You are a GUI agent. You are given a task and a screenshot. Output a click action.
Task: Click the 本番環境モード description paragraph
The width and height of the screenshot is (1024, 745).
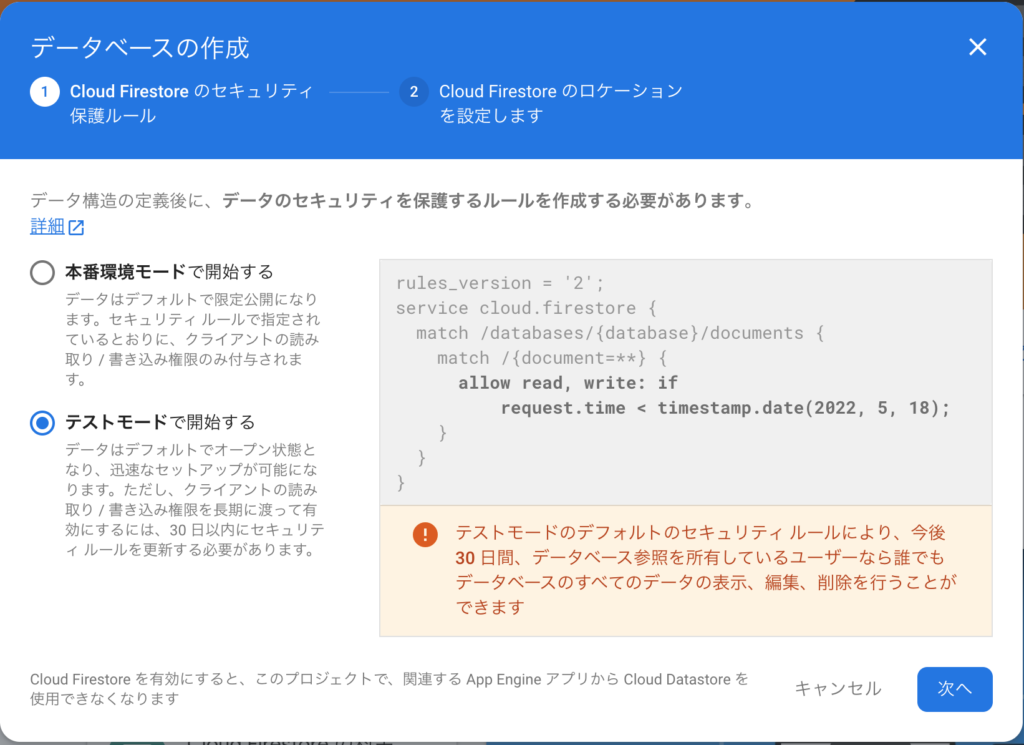click(193, 339)
